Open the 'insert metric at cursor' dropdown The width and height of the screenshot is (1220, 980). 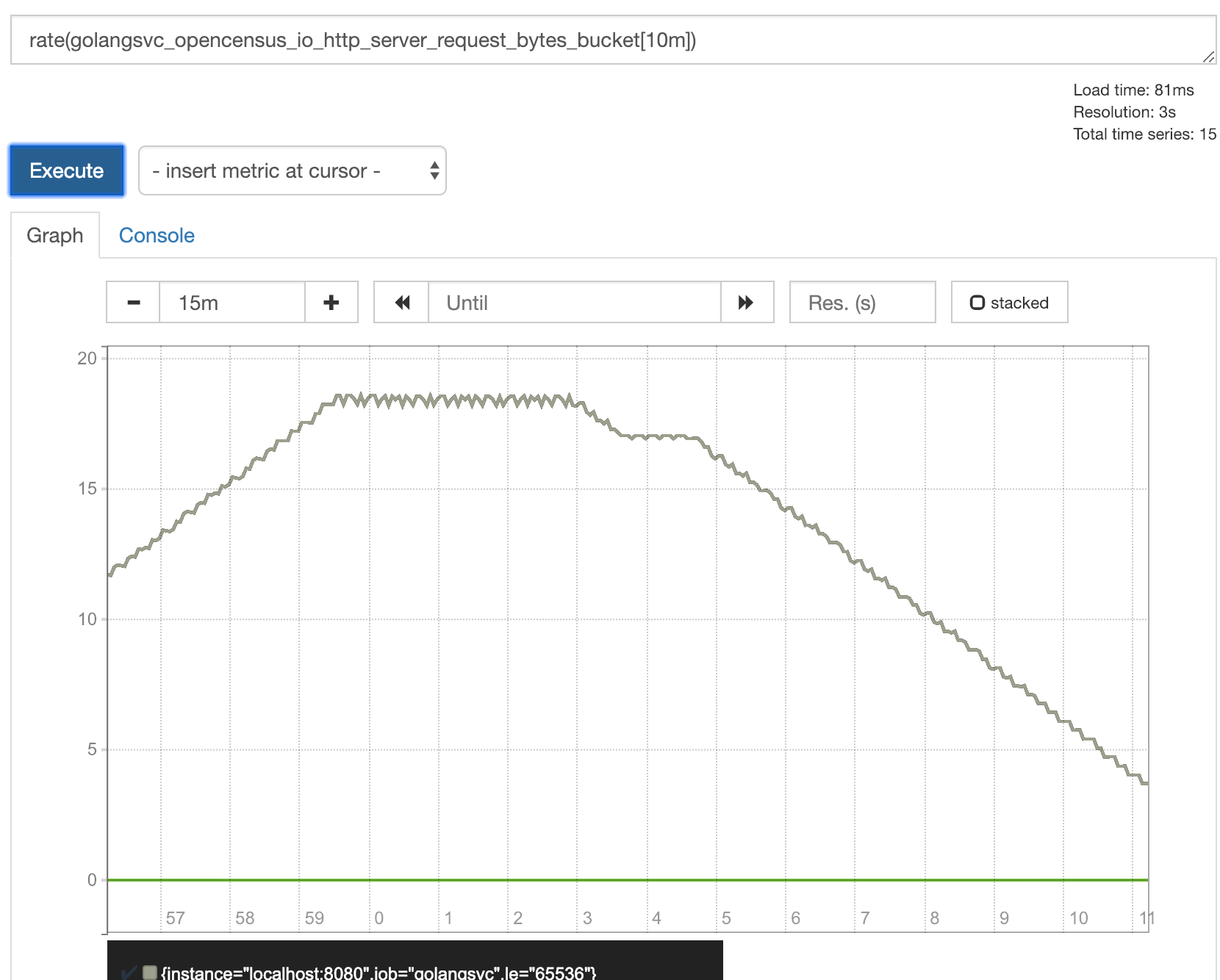tap(292, 171)
